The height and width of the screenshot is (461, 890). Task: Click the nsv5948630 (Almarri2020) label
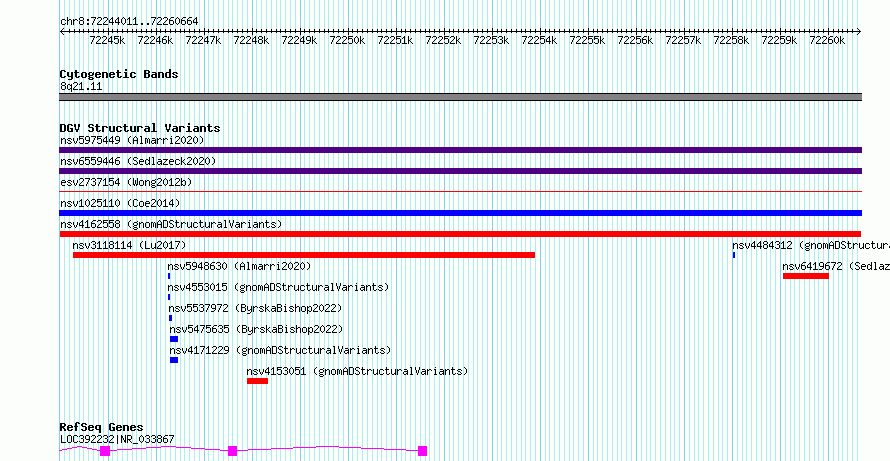(x=239, y=266)
